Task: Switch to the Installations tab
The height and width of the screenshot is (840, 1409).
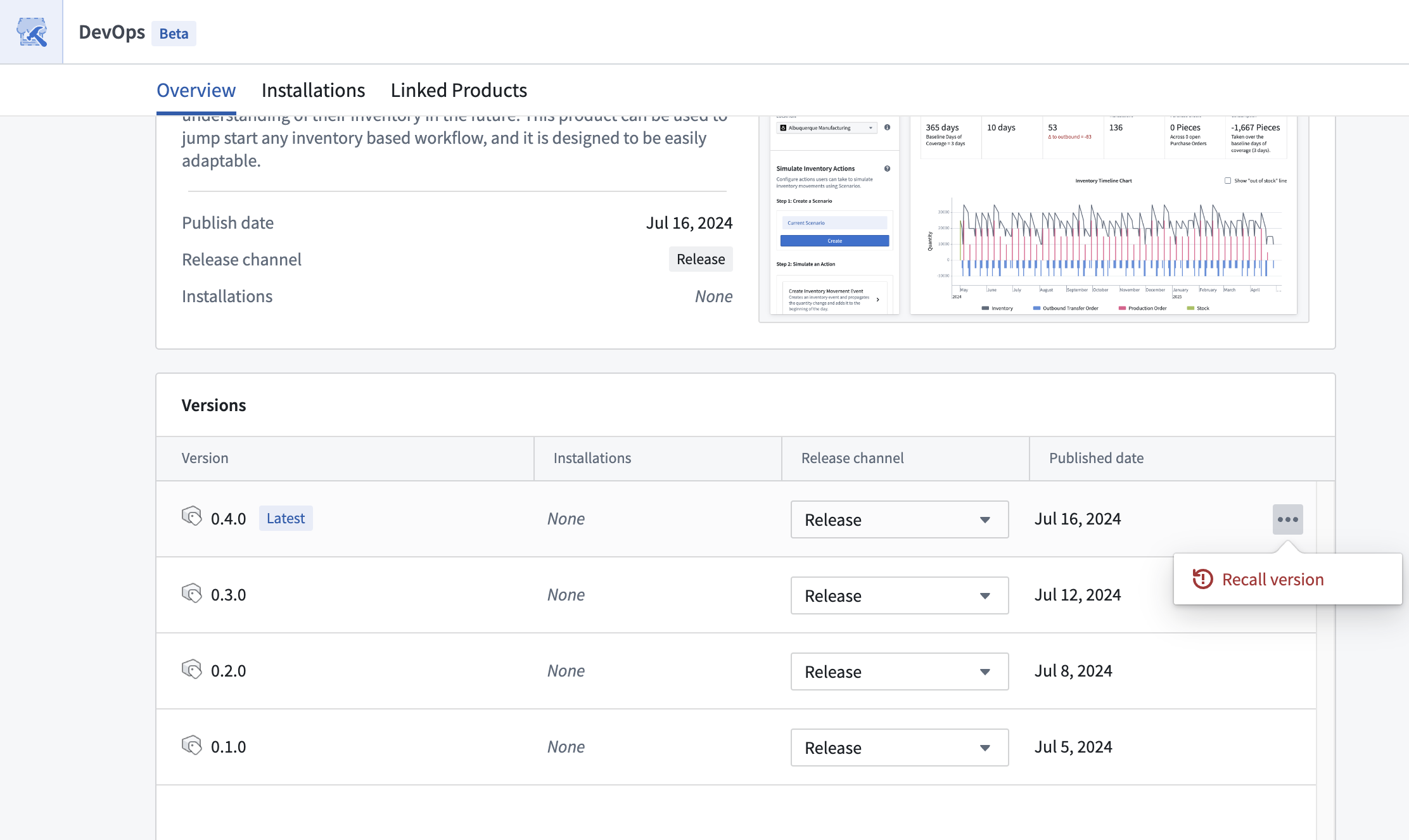Action: (x=313, y=90)
